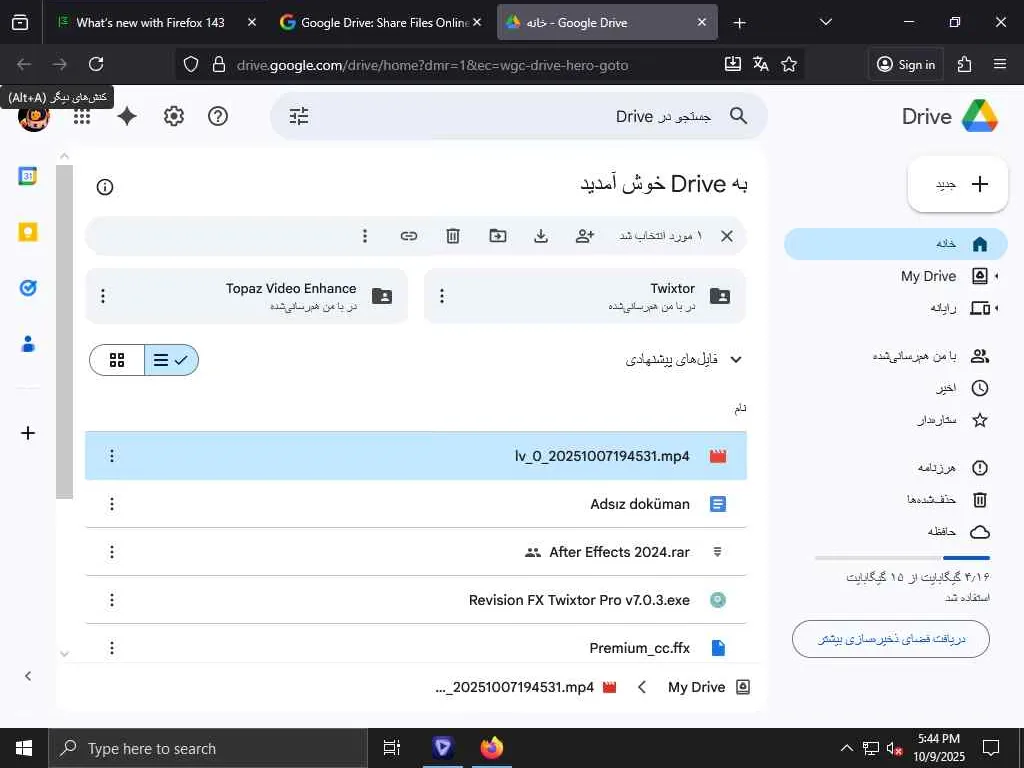
Task: Open a new Firefox tab
Action: 739,23
